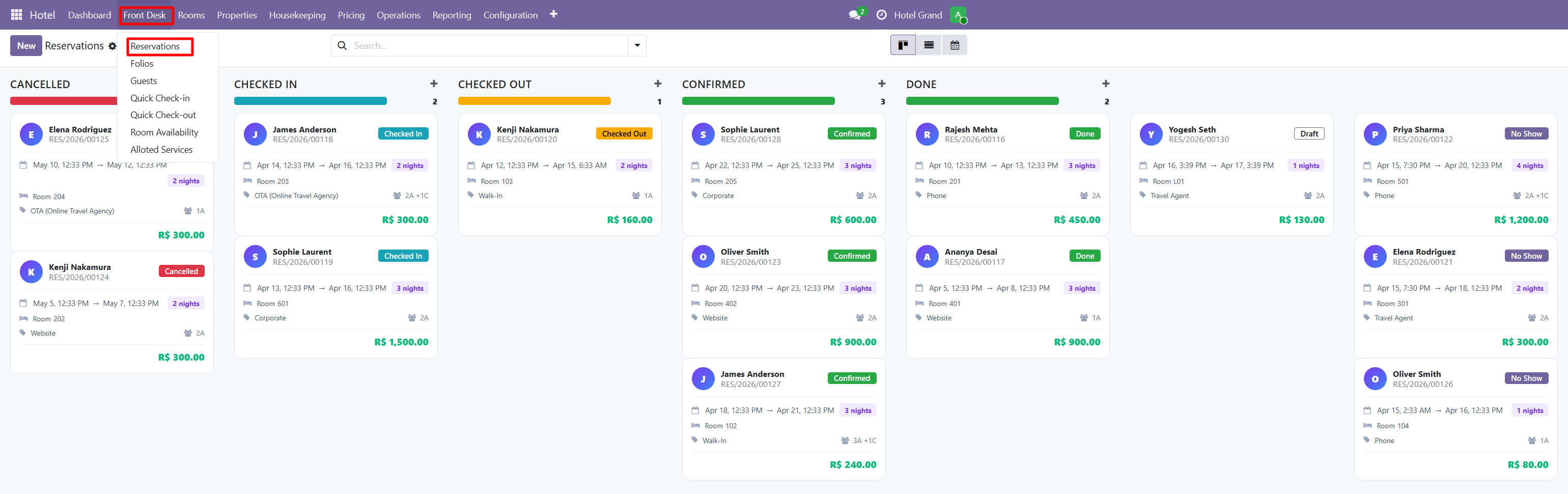Open the activities clock icon
This screenshot has height=494, width=1568.
pos(882,14)
